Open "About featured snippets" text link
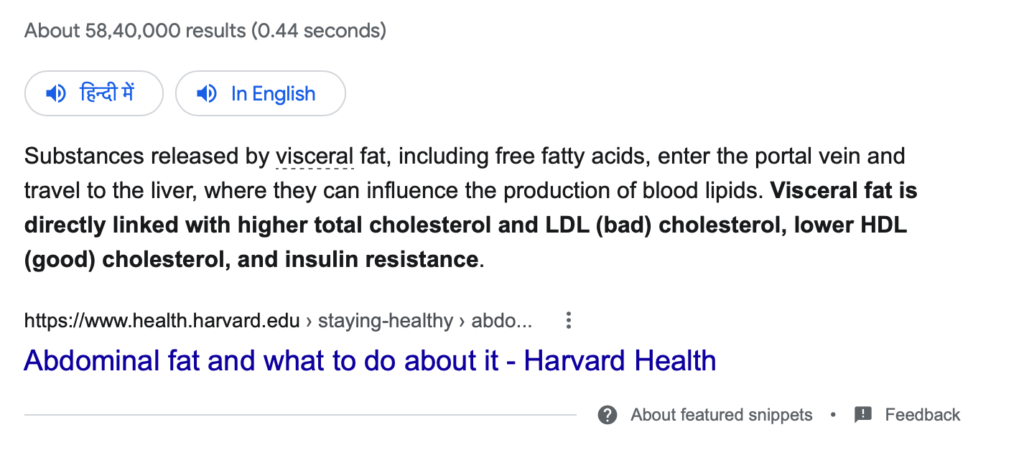The image size is (1024, 468). pos(721,414)
